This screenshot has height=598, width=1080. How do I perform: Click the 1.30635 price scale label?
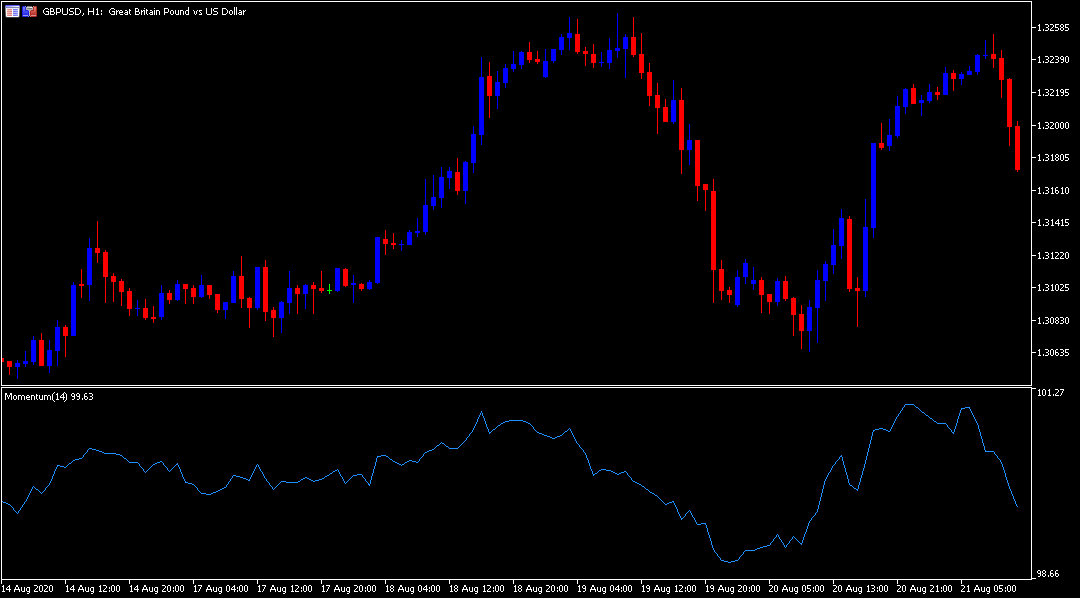[1052, 353]
